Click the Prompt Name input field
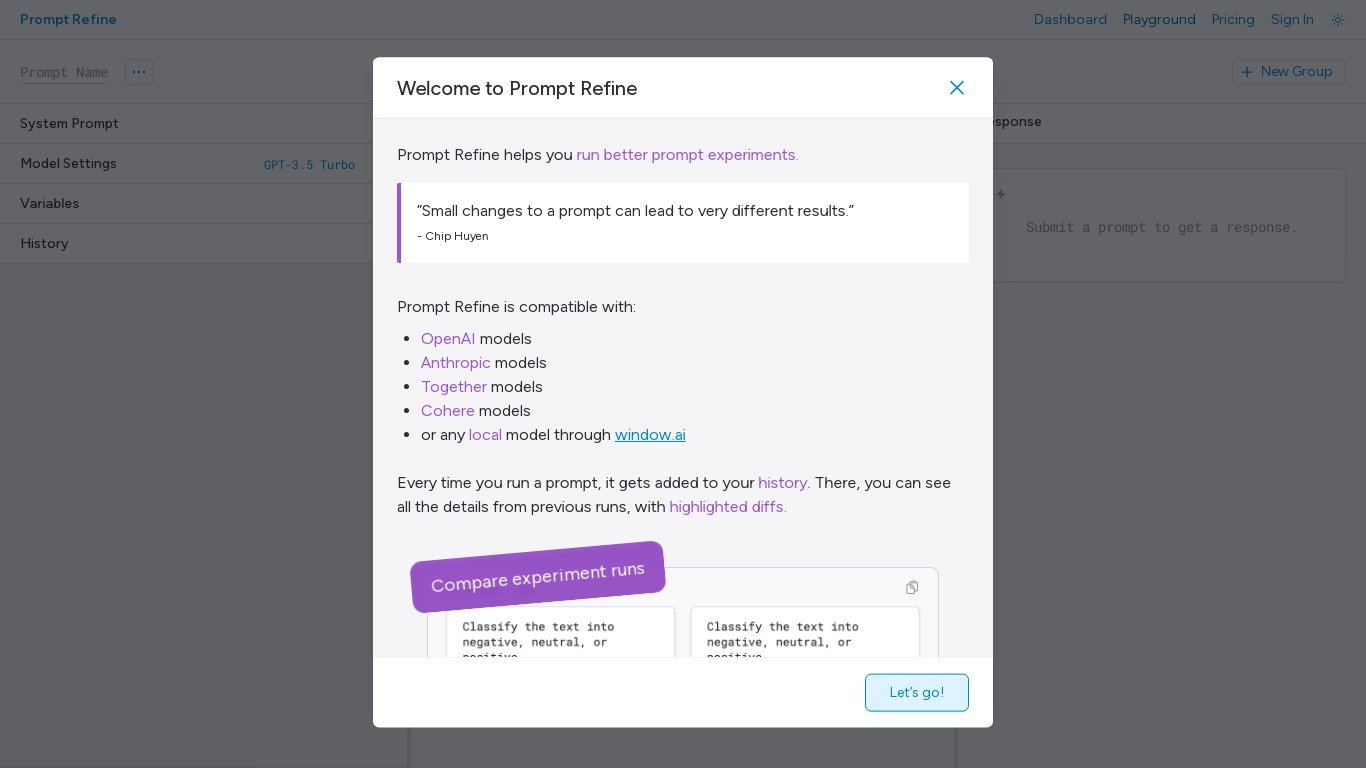 click(64, 72)
